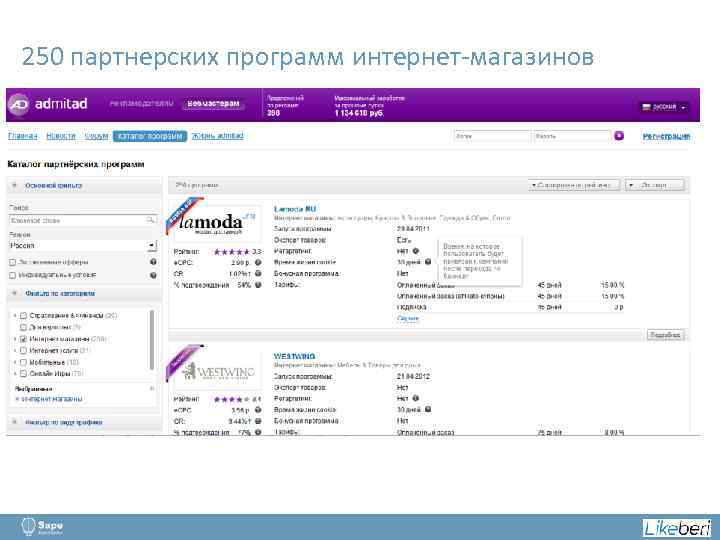Click the Westwing logo thumbnail
The width and height of the screenshot is (720, 540).
tap(217, 370)
